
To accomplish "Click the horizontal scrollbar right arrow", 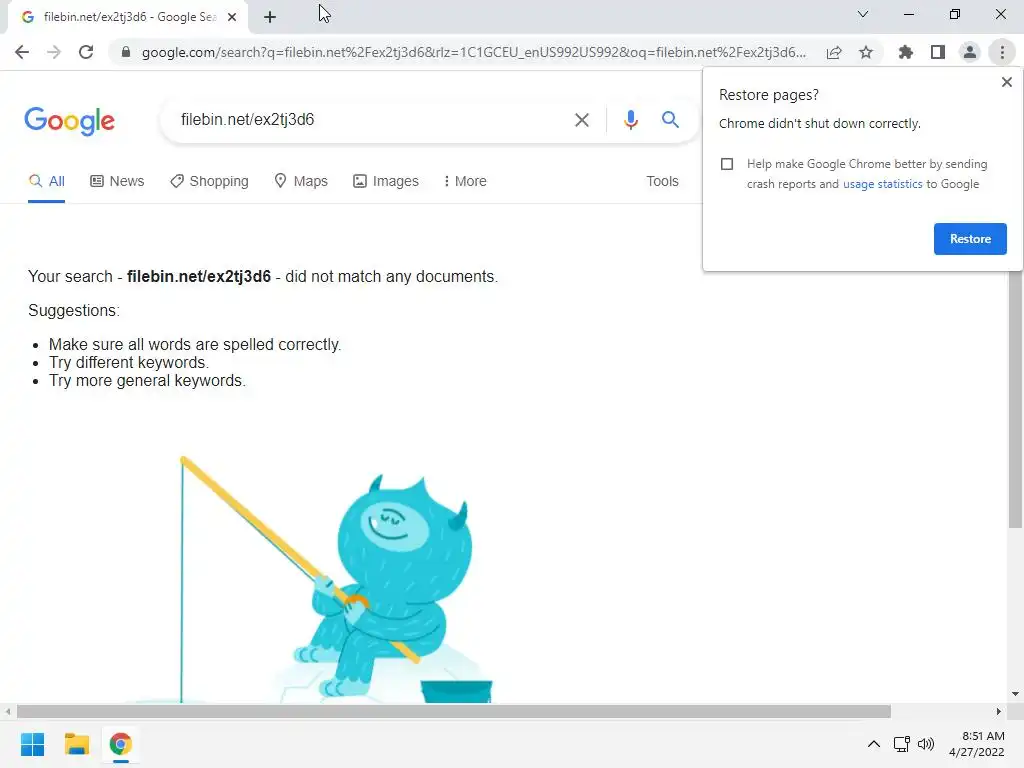I will pyautogui.click(x=999, y=712).
